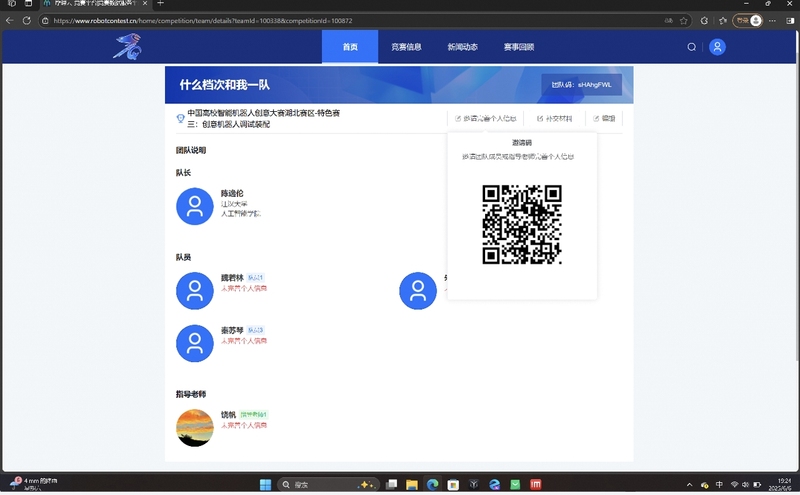Click team leader 陈逸伦's avatar icon
The width and height of the screenshot is (800, 495).
tap(194, 206)
